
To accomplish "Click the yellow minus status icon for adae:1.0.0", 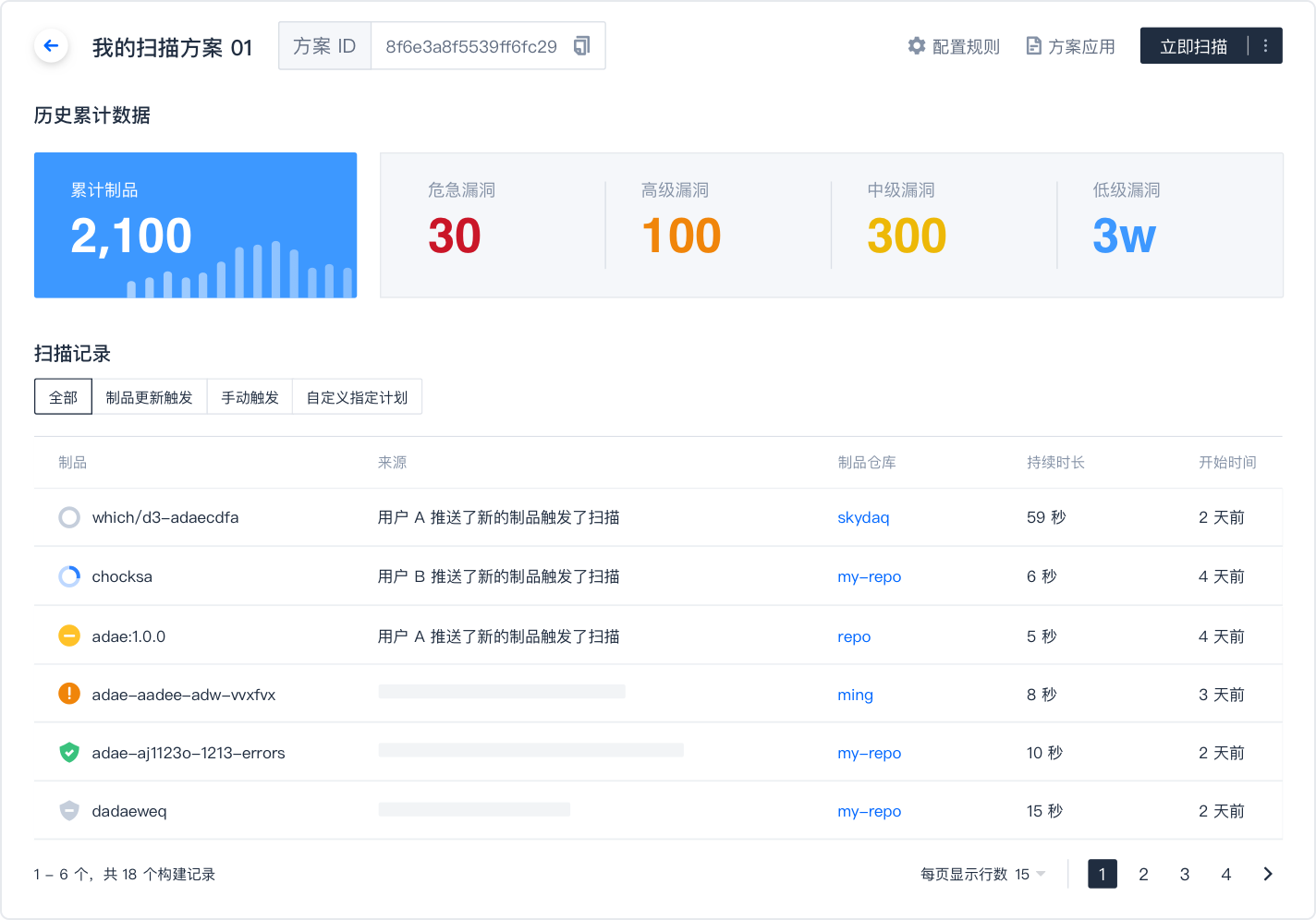I will point(69,636).
